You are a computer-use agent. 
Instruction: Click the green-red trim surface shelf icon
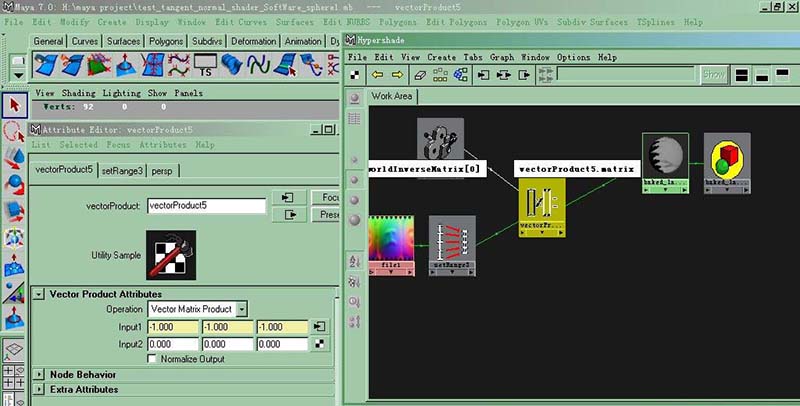[99, 65]
